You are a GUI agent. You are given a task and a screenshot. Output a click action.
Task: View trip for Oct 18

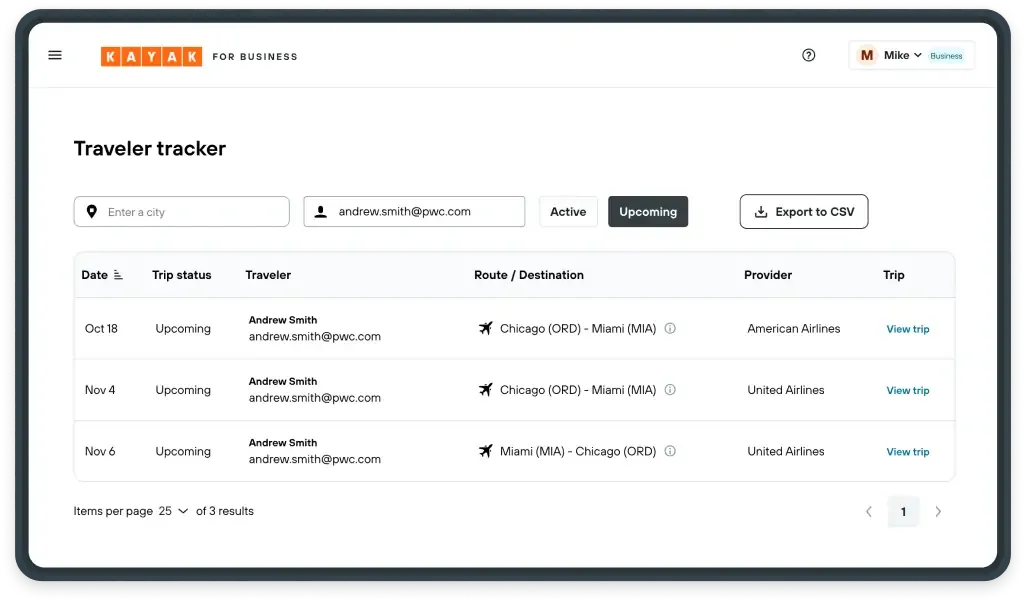click(908, 329)
